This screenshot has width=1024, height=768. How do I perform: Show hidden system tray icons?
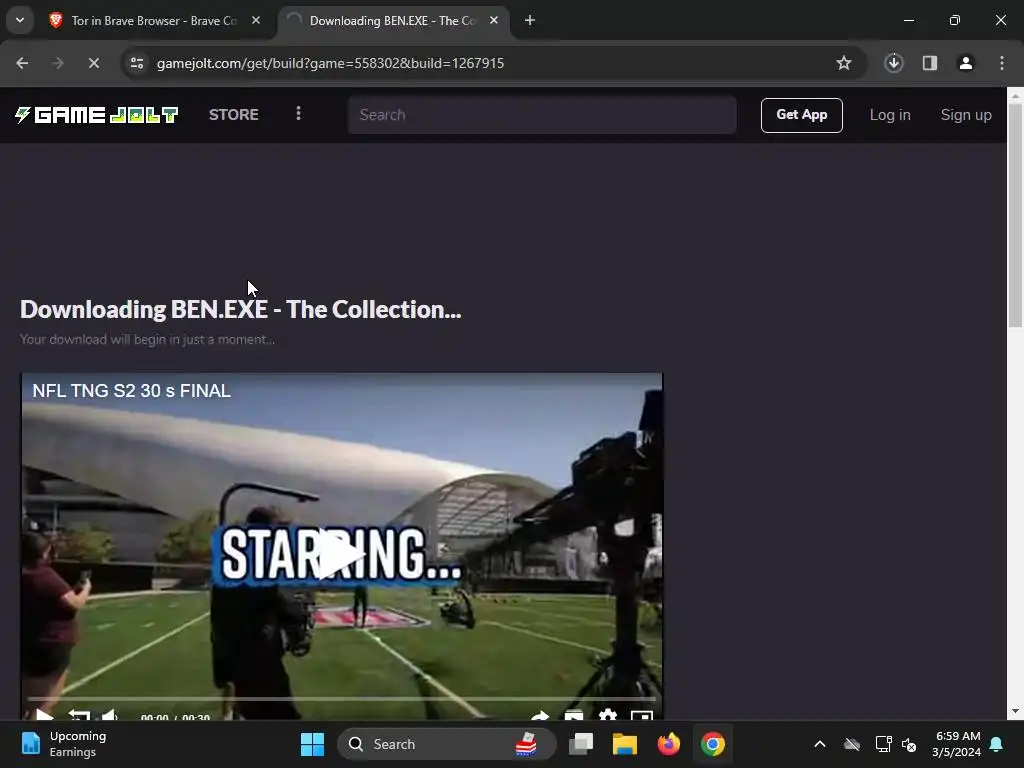tap(820, 744)
